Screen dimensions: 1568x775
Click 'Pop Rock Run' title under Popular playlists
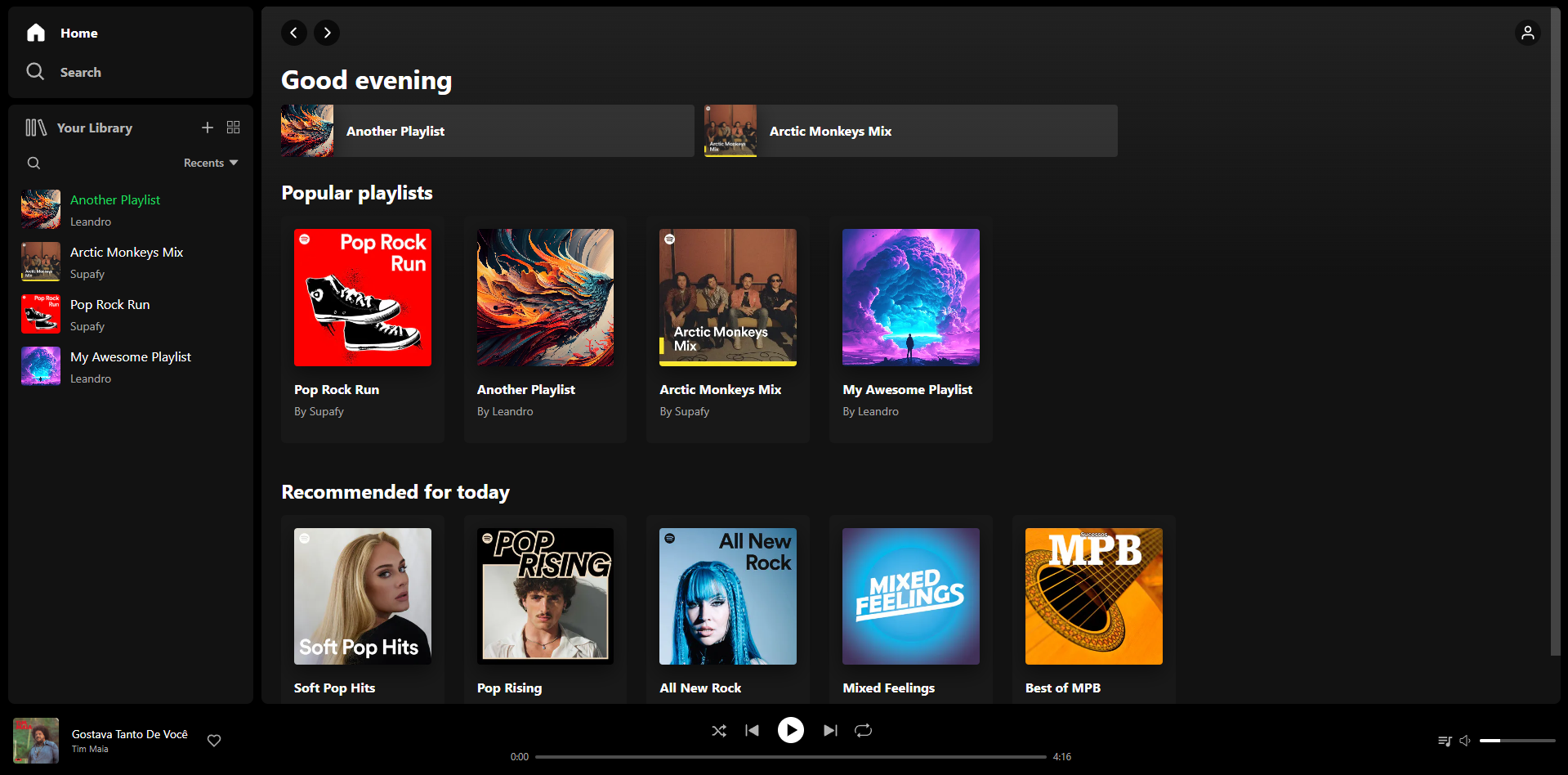pos(337,390)
